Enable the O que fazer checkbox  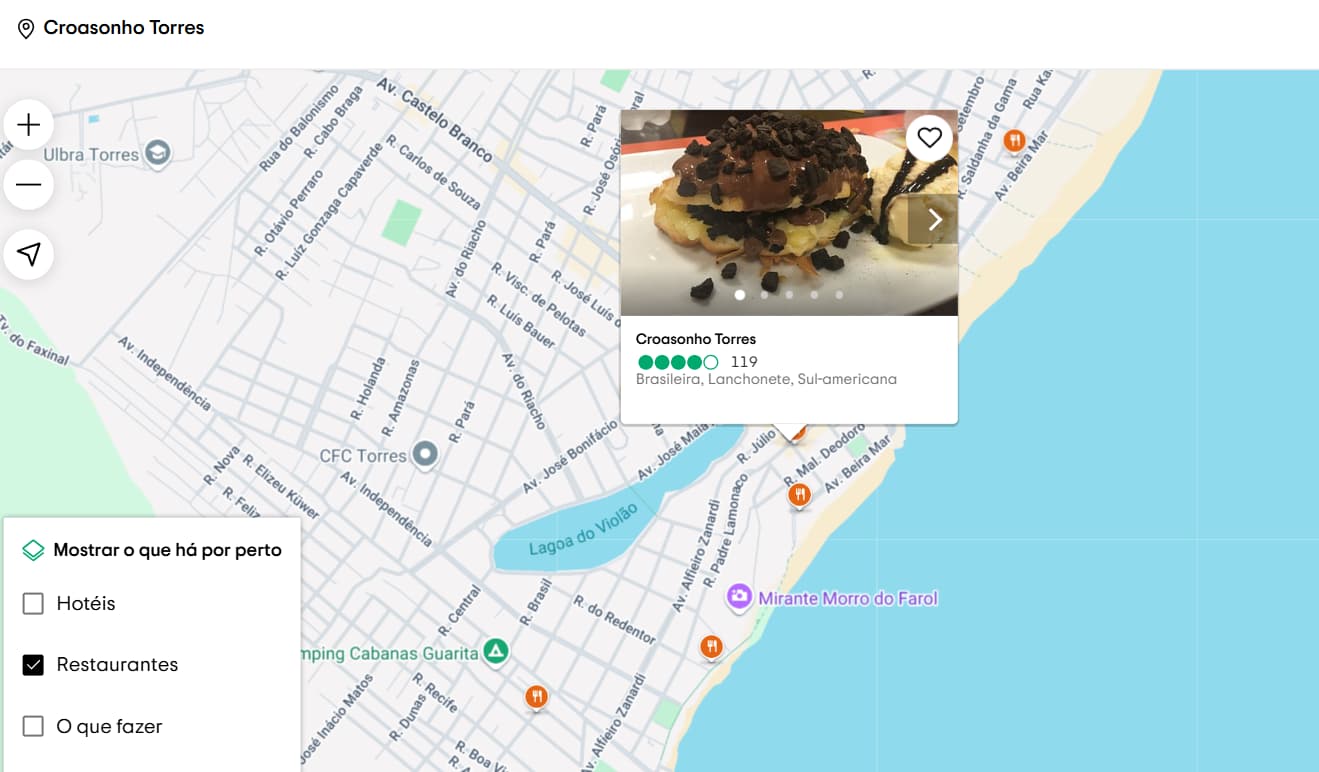tap(33, 726)
